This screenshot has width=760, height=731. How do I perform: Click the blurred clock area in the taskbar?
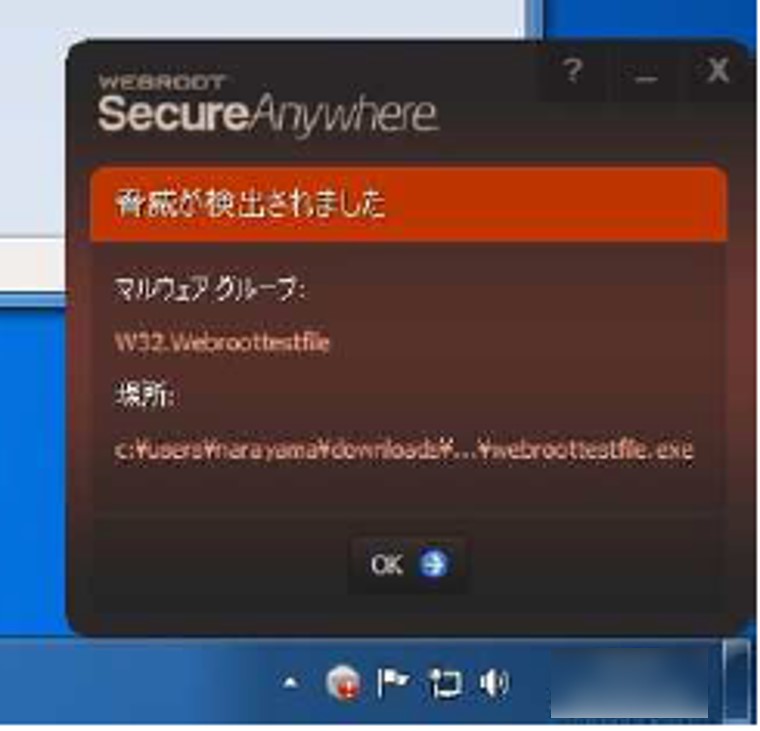click(629, 683)
